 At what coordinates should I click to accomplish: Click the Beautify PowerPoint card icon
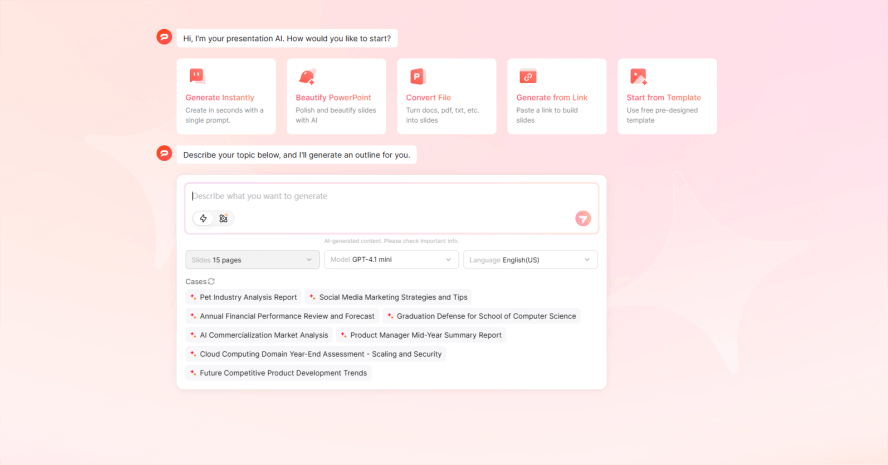click(x=307, y=76)
